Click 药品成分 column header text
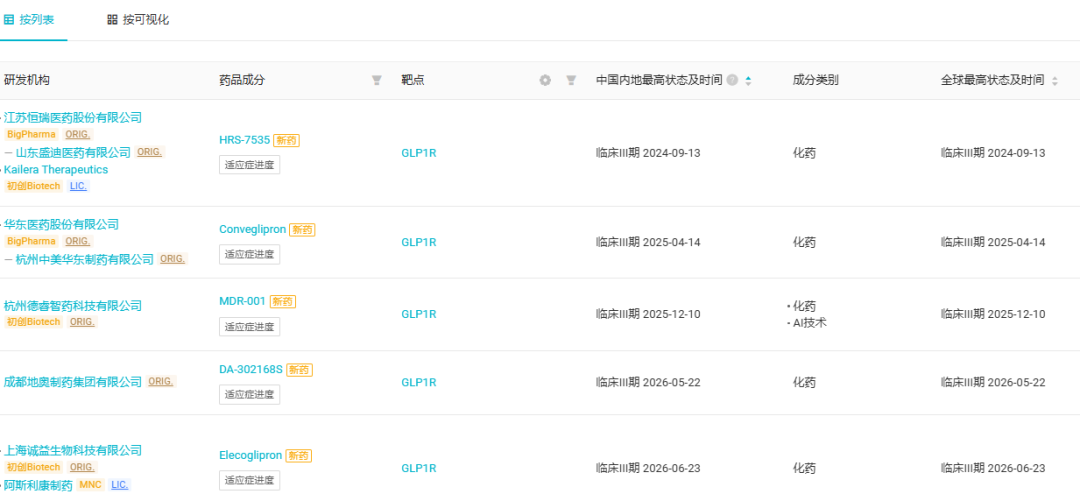 pos(242,81)
